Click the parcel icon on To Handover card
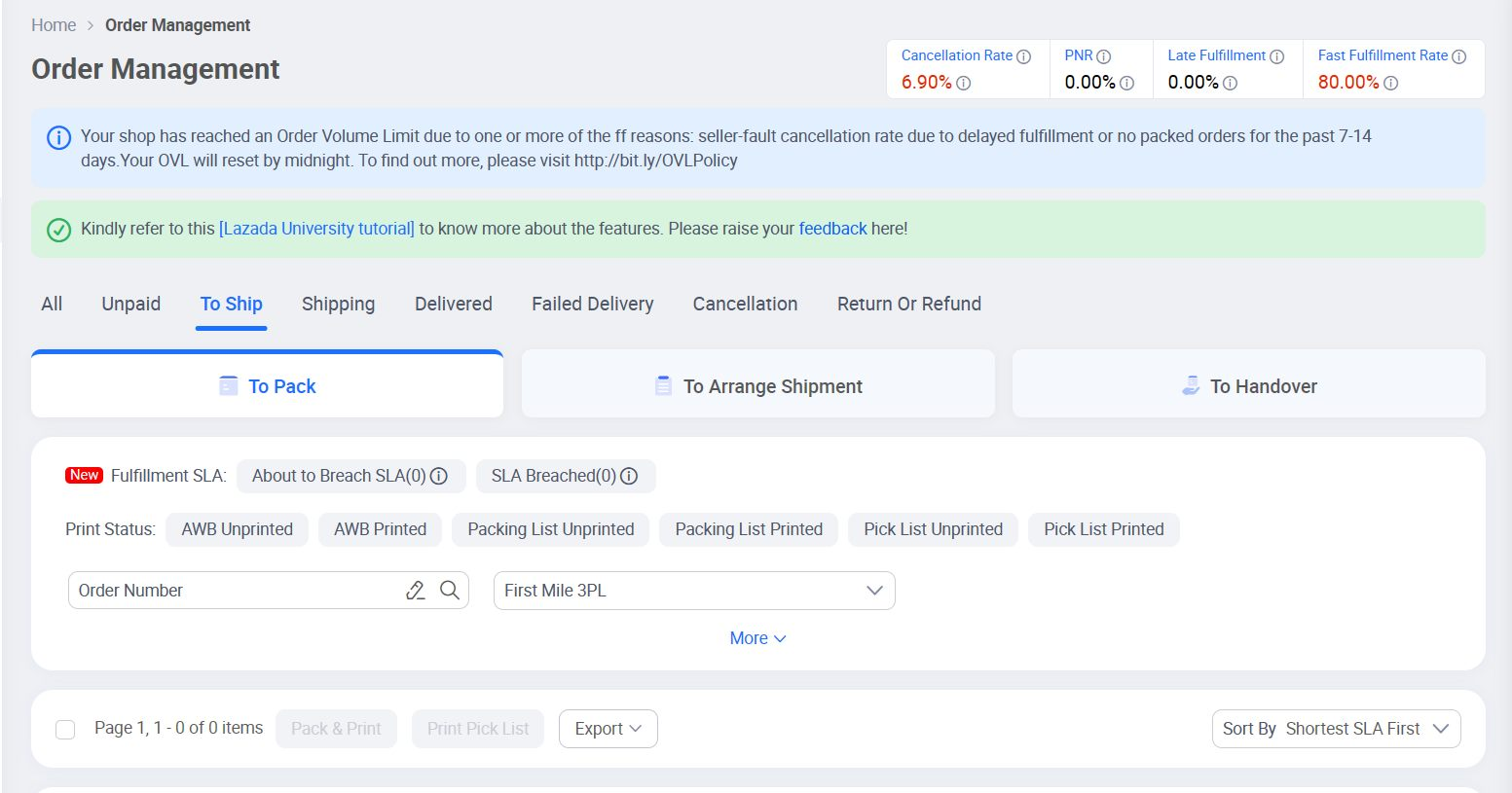Screen dimensions: 1512x793 click(1190, 384)
